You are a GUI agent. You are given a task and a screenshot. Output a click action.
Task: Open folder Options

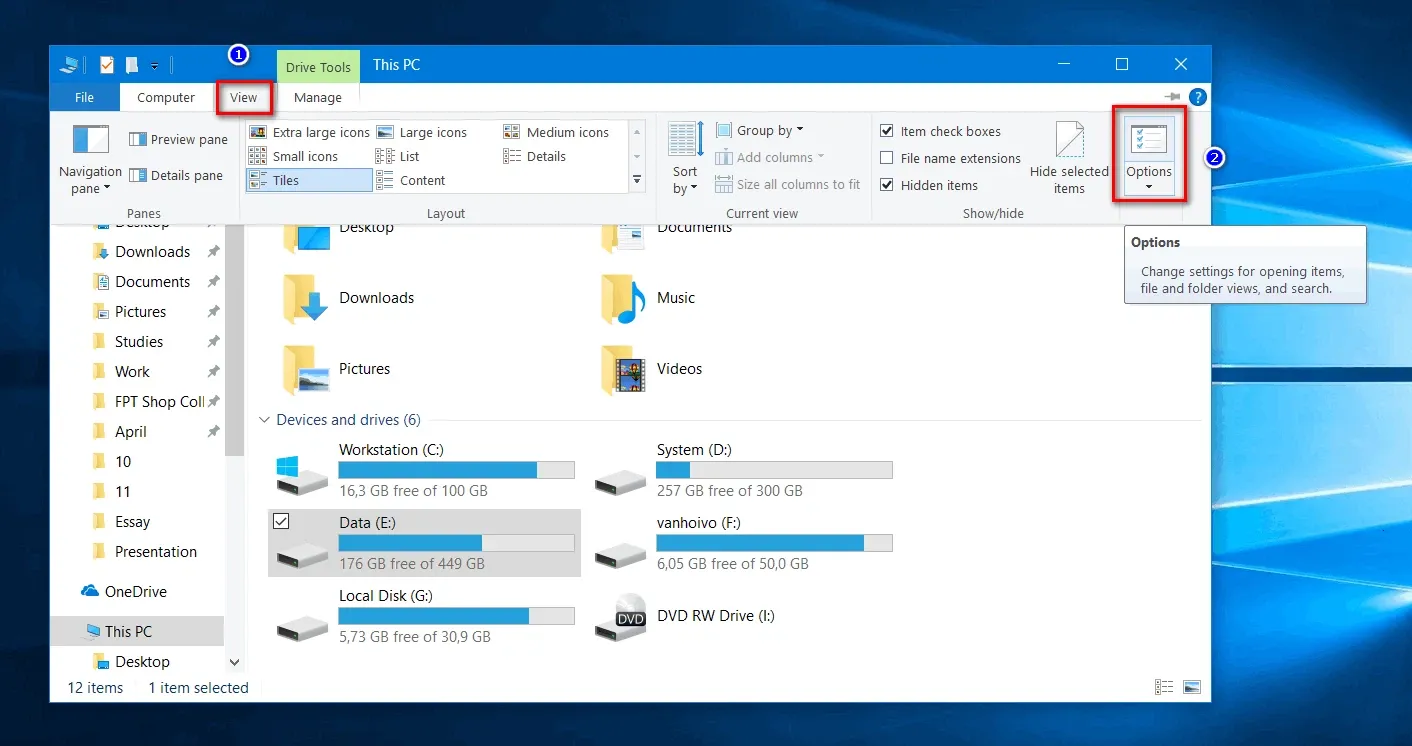[1149, 155]
